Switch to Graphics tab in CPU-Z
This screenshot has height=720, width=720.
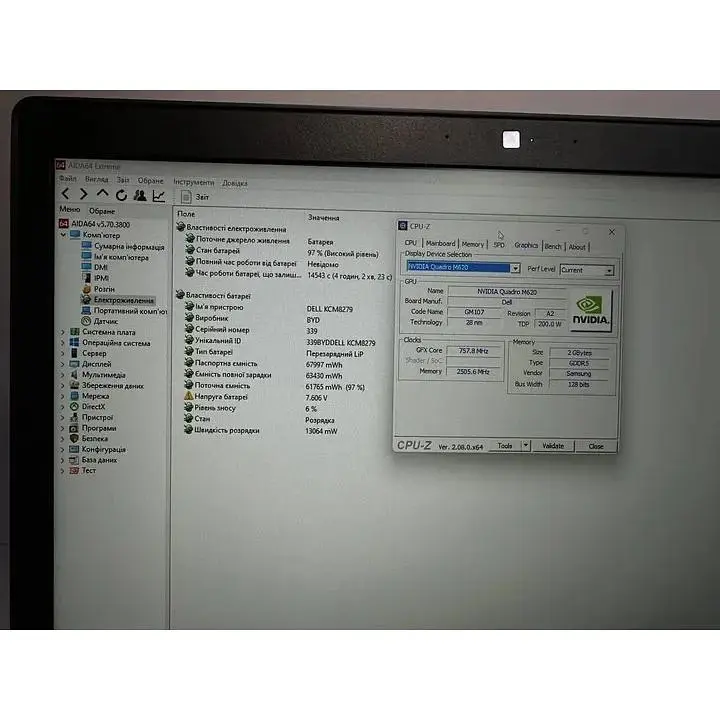click(x=526, y=245)
